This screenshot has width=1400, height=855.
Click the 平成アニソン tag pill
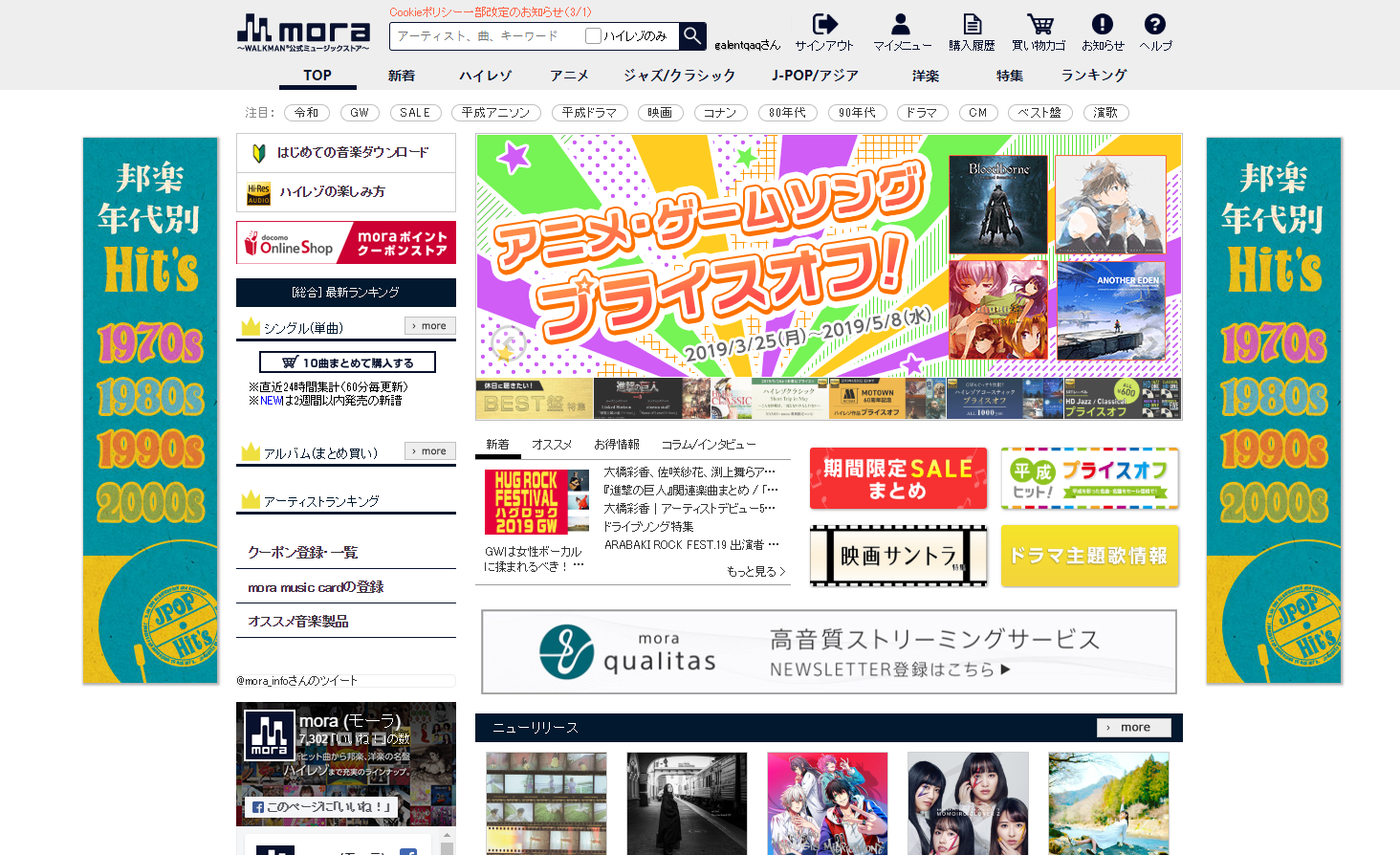pyautogui.click(x=495, y=113)
